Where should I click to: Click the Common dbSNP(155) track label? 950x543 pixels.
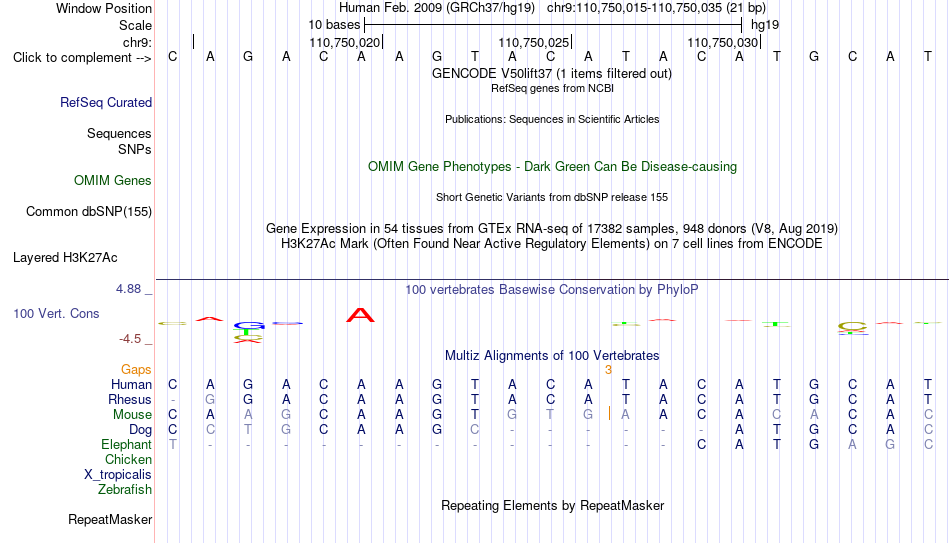click(x=89, y=212)
